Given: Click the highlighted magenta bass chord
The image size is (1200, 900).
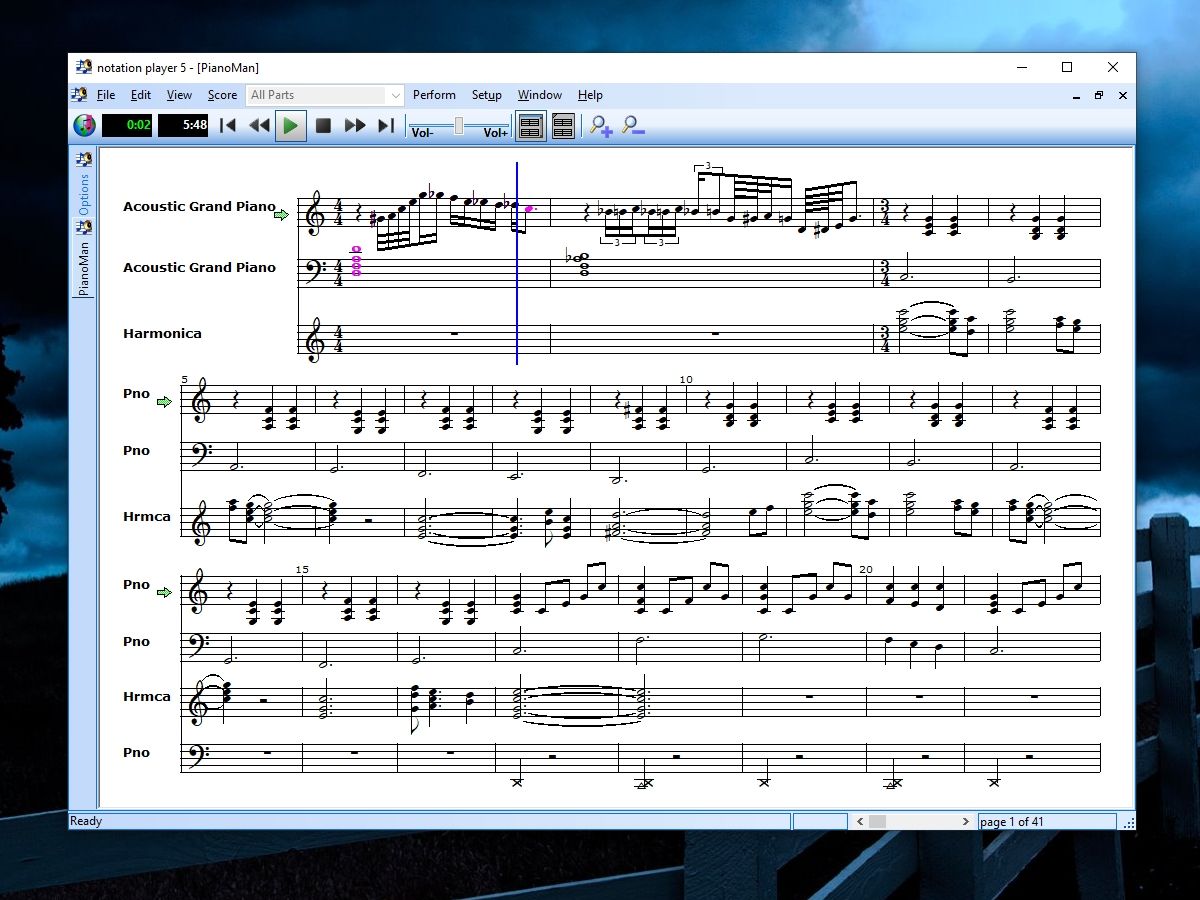Looking at the screenshot, I should click(x=356, y=262).
